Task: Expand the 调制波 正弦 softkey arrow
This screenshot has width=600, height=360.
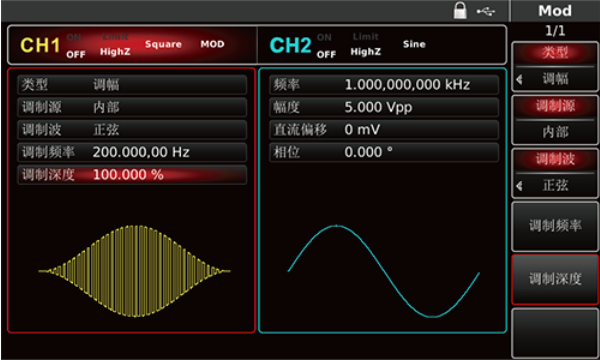Action: tap(519, 186)
